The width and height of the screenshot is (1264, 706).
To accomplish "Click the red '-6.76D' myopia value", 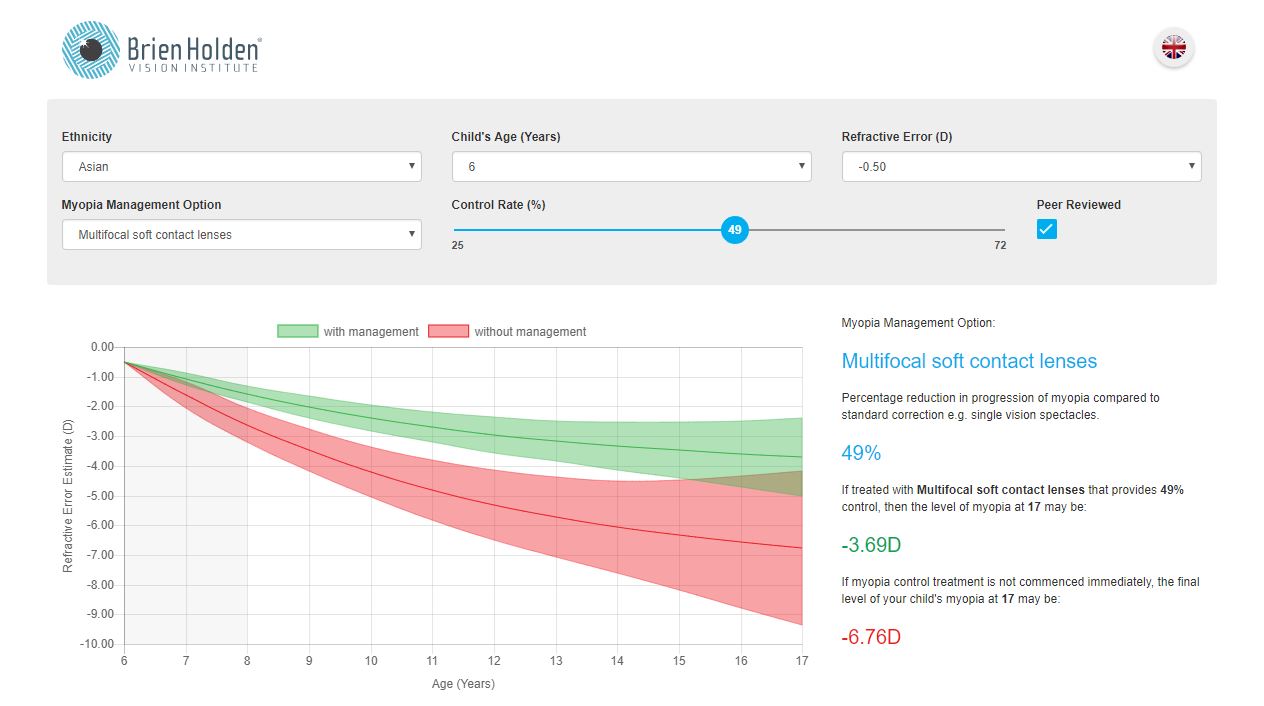I will 871,636.
